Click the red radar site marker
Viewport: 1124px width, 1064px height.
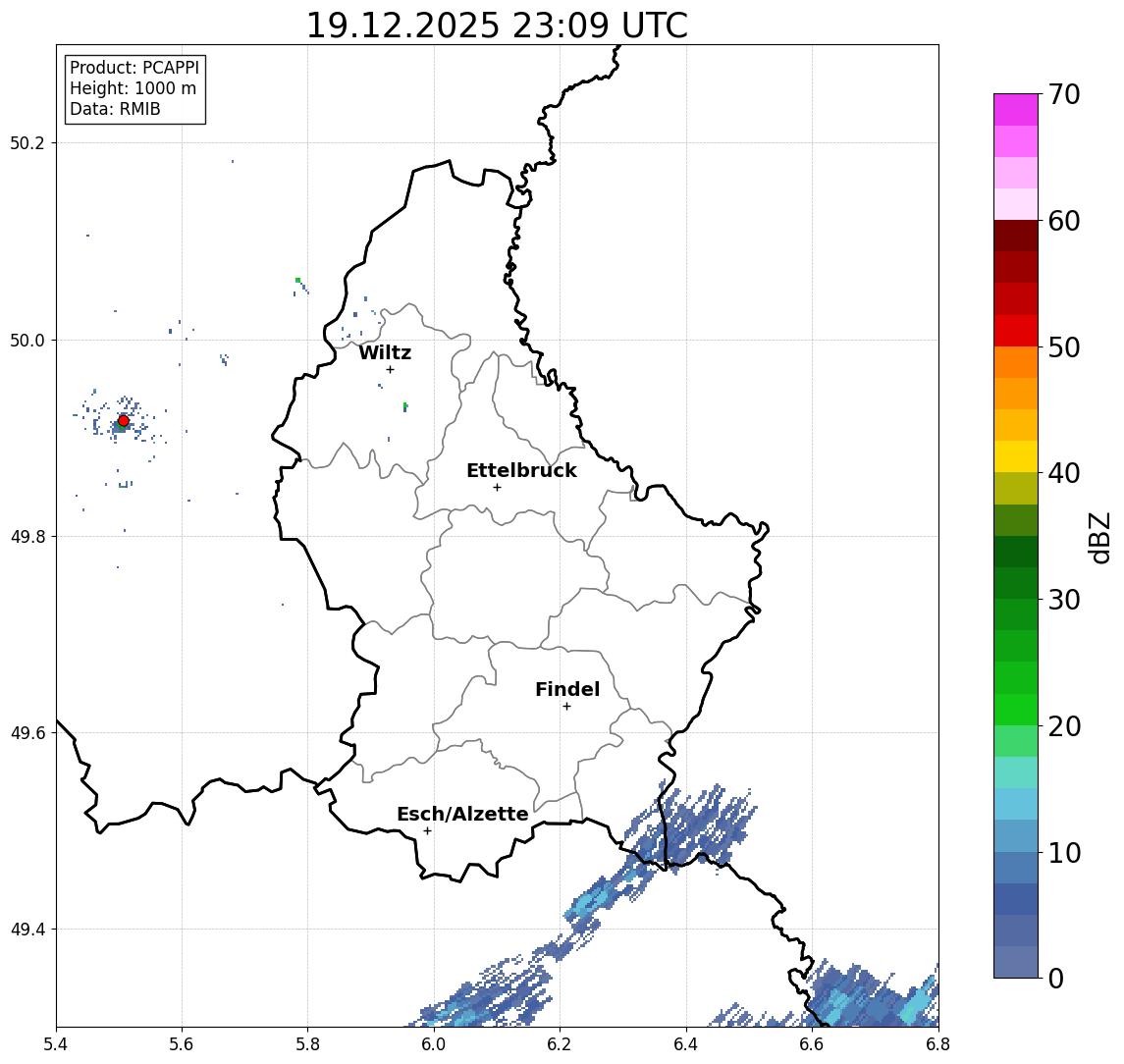tap(124, 421)
